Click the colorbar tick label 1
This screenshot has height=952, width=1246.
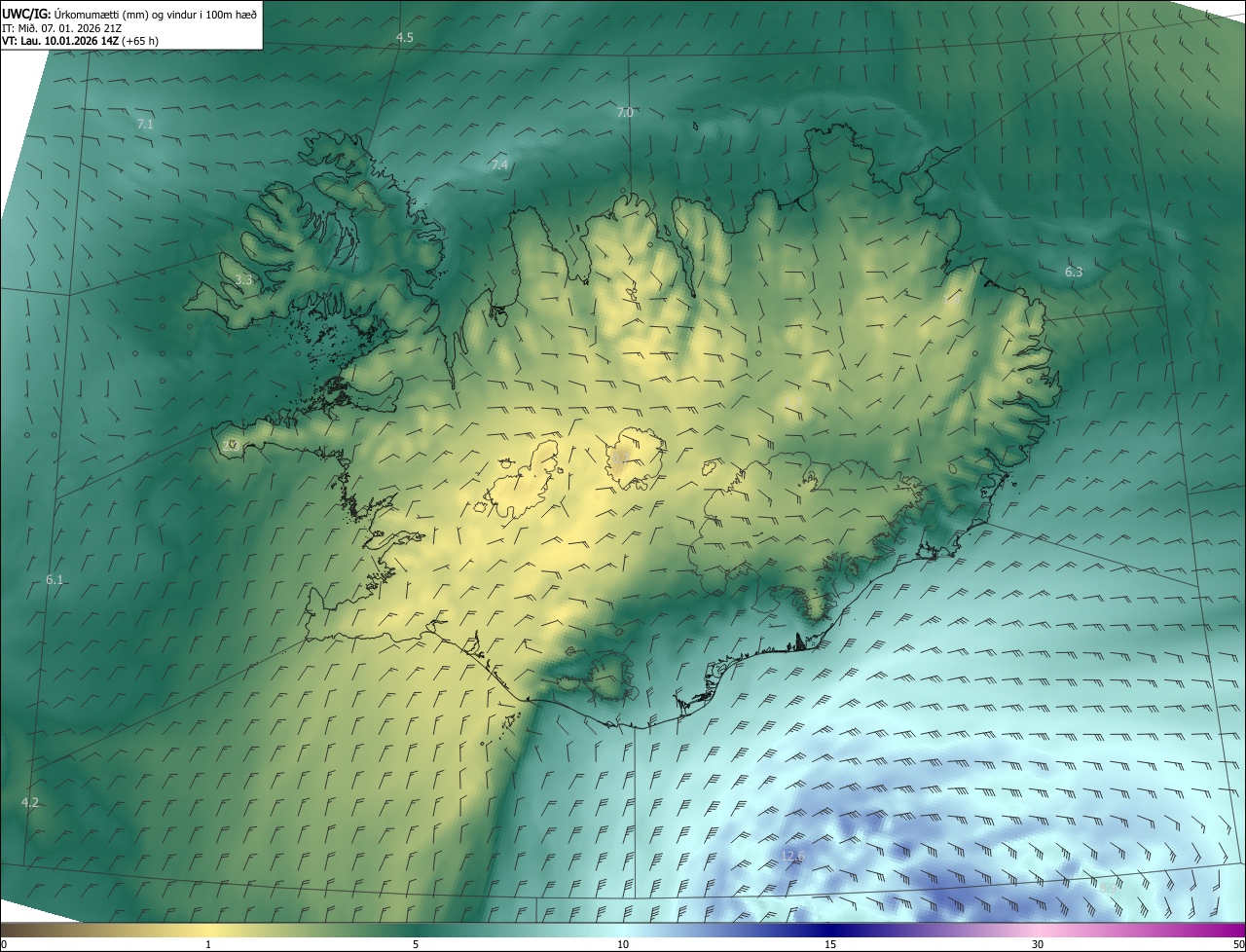coord(208,944)
